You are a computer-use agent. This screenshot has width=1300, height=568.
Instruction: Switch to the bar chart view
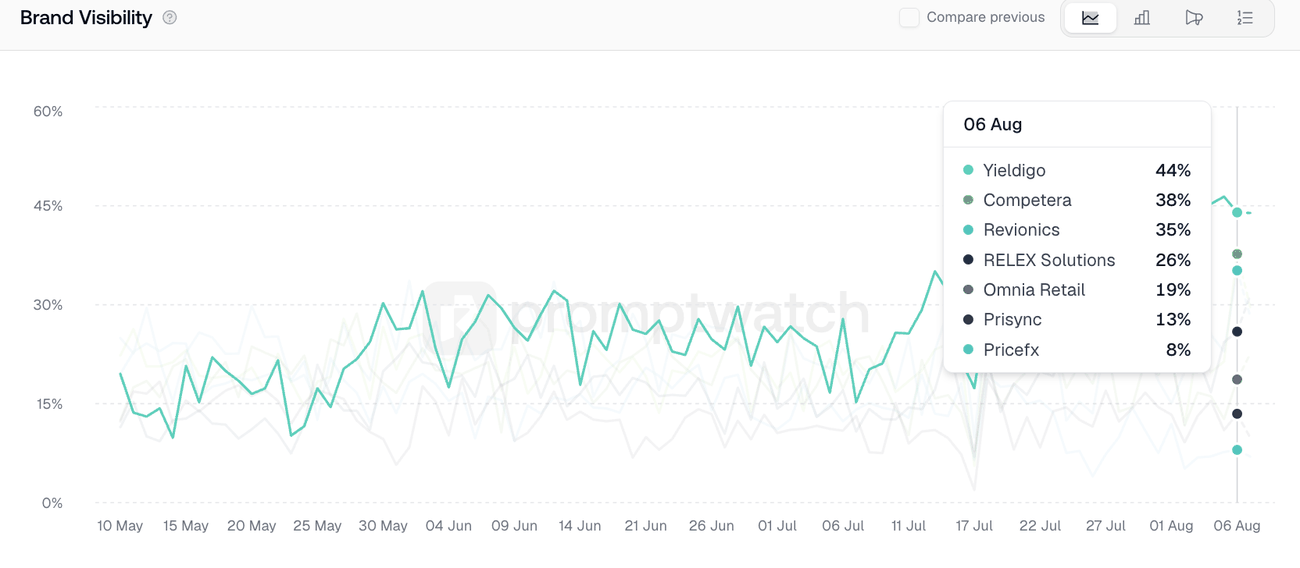[x=1142, y=18]
